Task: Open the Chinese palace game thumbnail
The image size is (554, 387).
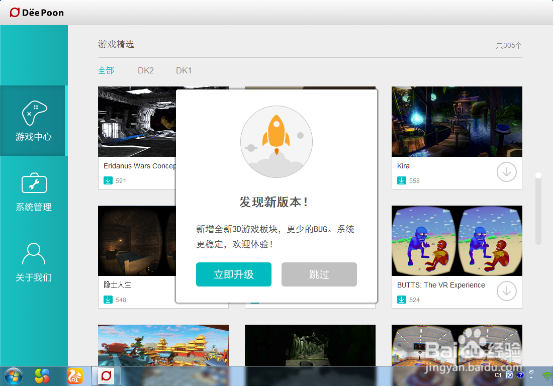Action: (163, 346)
